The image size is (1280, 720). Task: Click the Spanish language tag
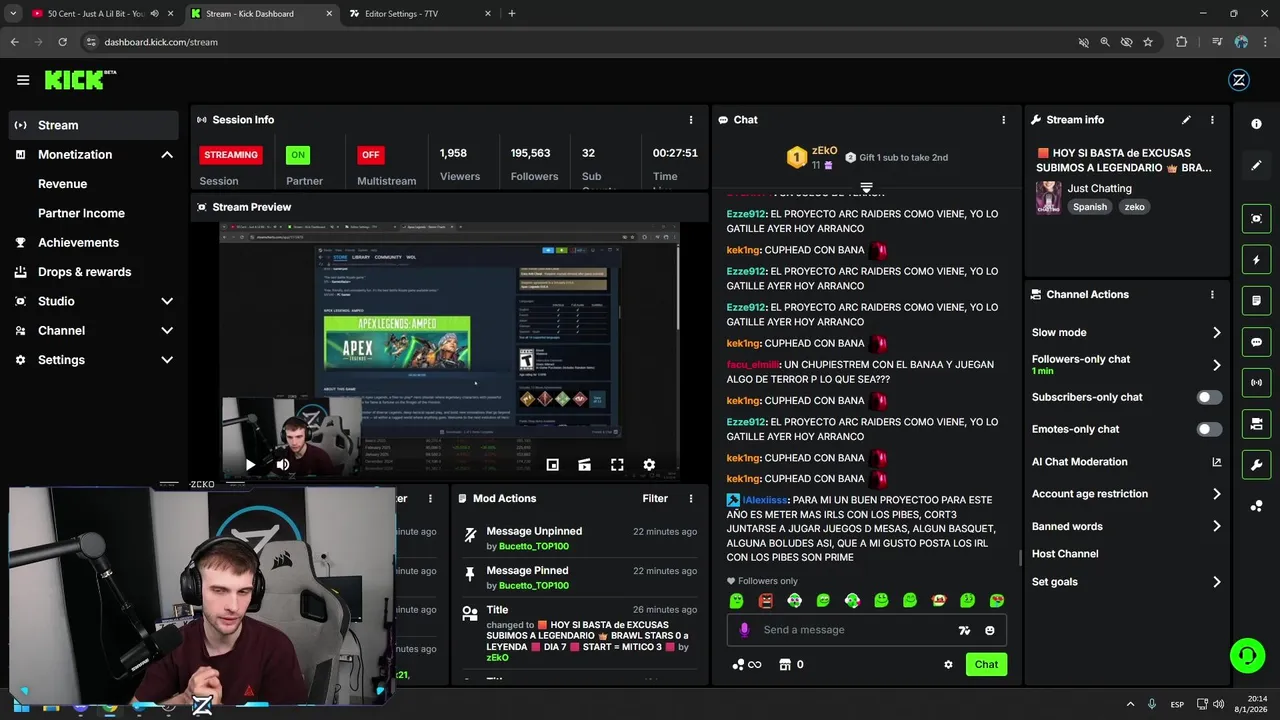pyautogui.click(x=1090, y=207)
